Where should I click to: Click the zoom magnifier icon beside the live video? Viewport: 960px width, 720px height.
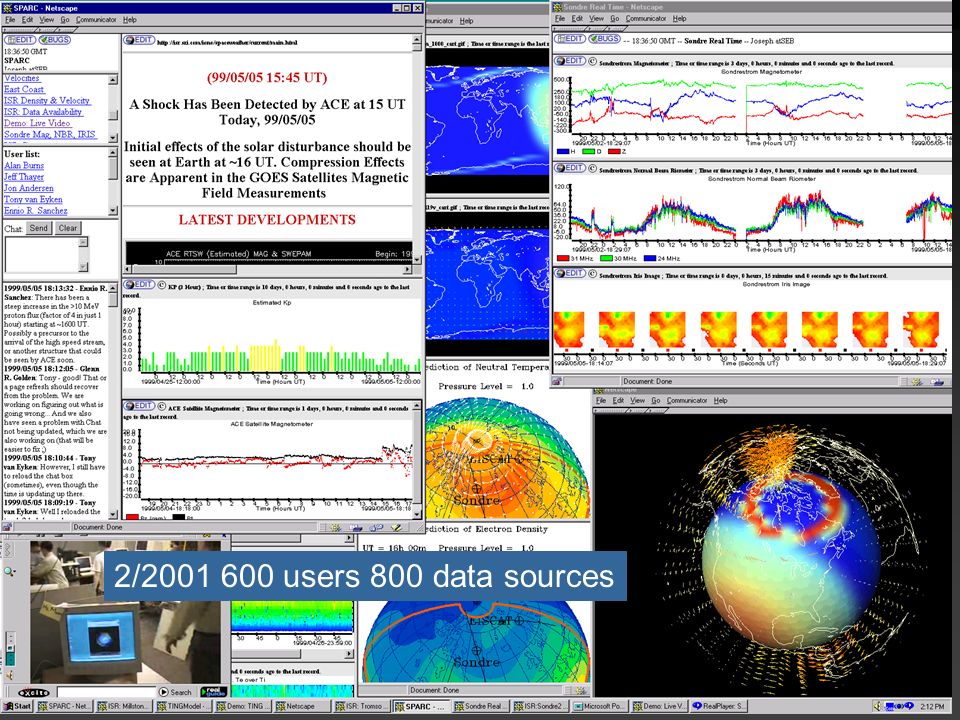pos(10,571)
